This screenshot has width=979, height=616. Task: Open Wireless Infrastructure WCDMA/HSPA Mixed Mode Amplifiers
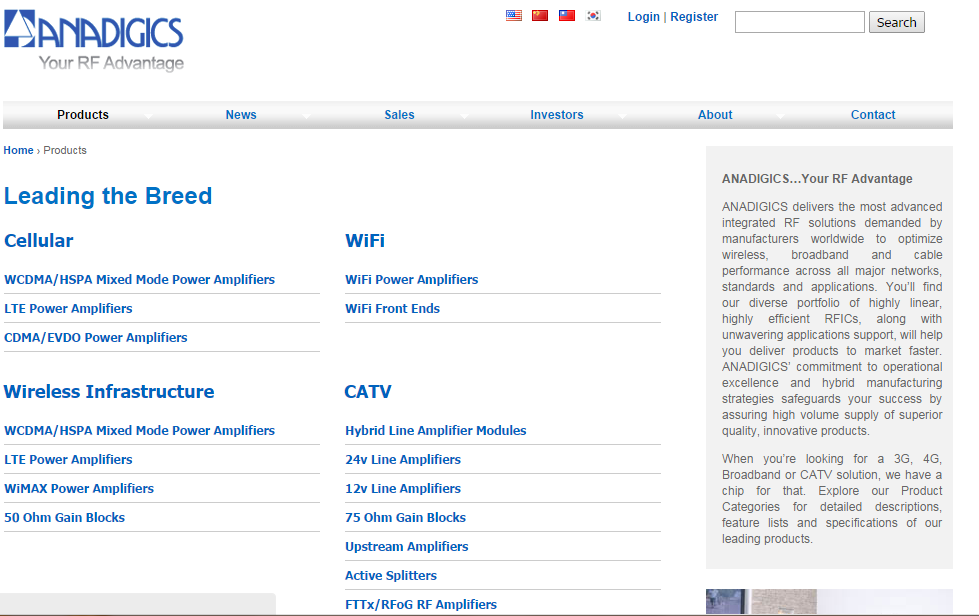click(139, 431)
